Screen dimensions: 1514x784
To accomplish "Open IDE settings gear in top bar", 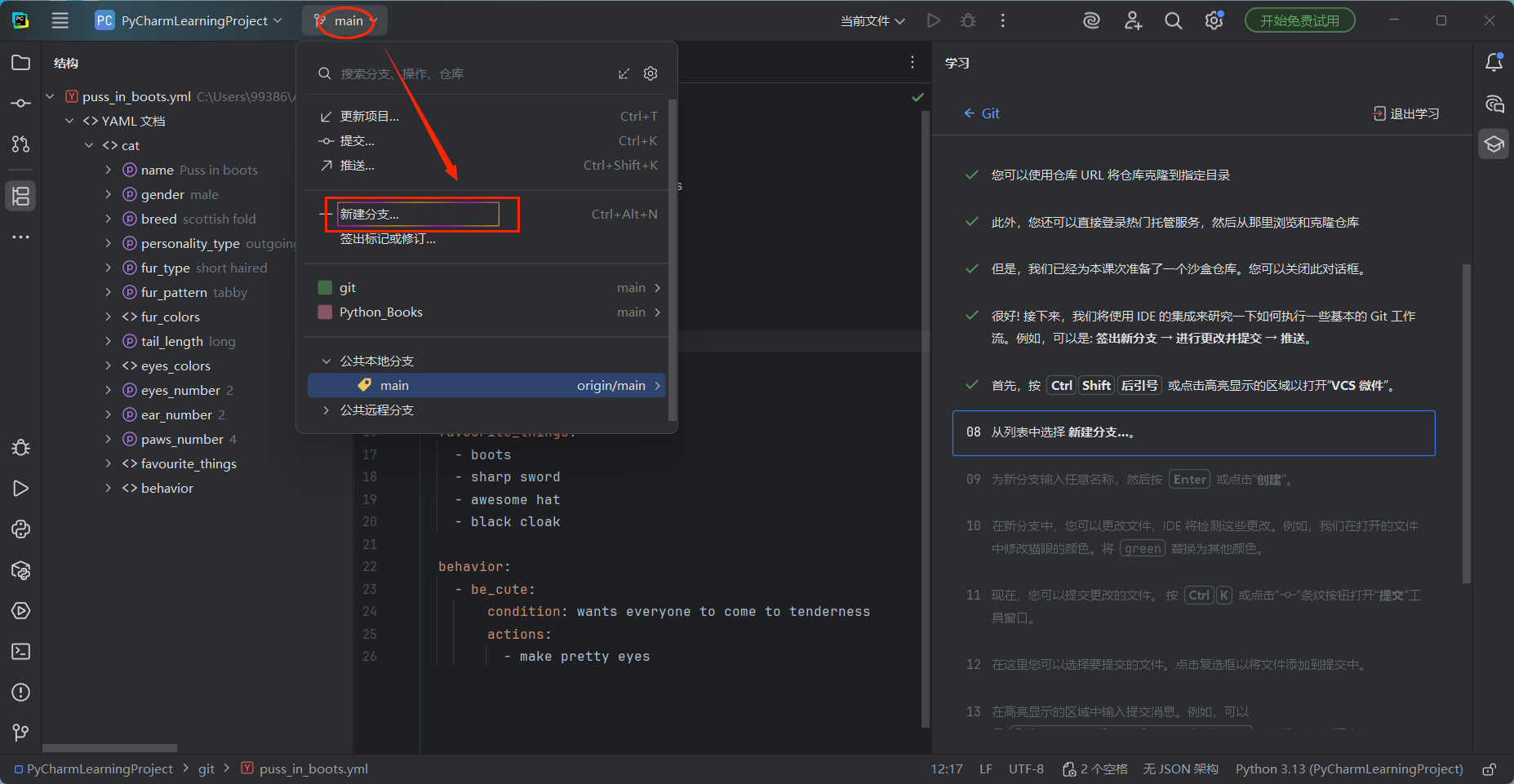I will [1214, 20].
